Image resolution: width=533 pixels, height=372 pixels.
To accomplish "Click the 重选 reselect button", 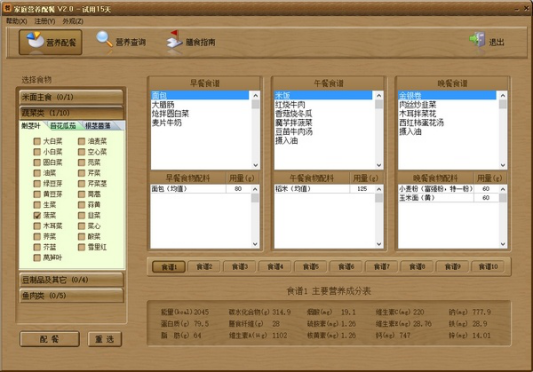I will [x=104, y=339].
